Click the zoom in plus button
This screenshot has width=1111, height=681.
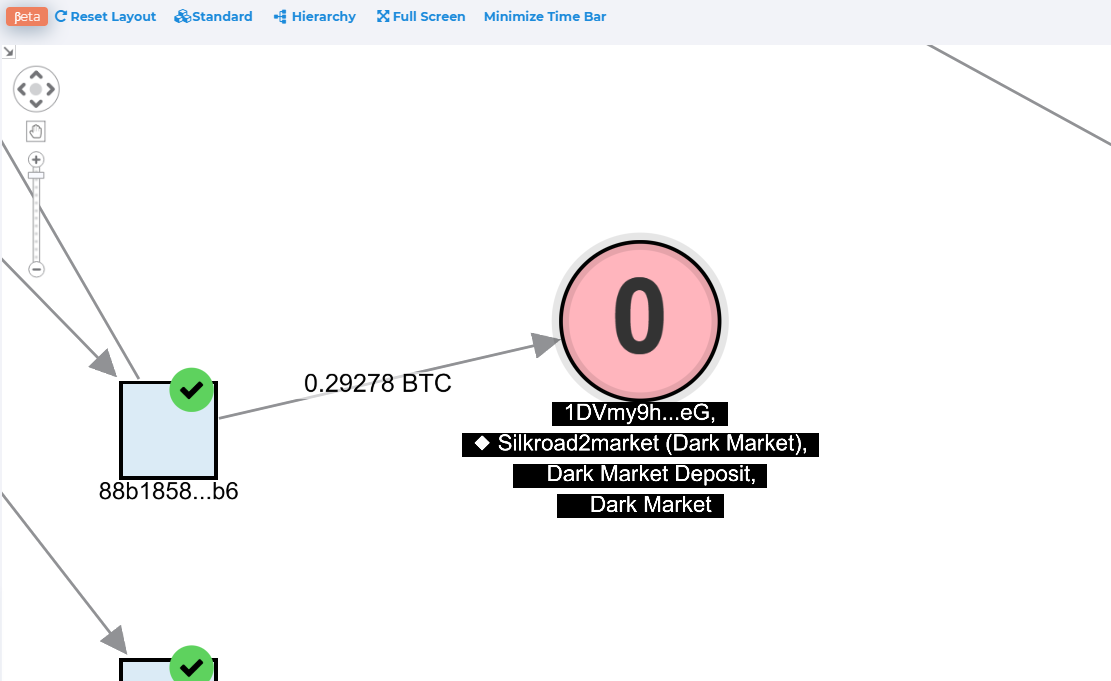pos(36,159)
